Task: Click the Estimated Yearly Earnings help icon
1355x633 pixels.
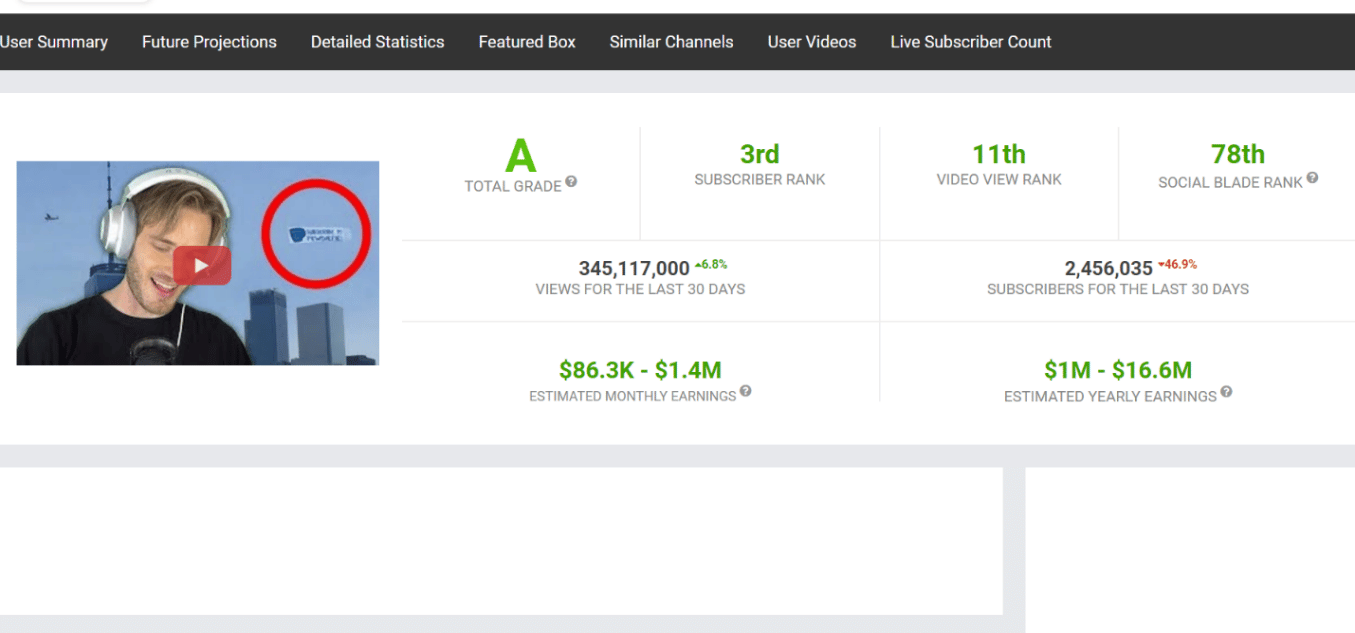Action: click(x=1226, y=394)
